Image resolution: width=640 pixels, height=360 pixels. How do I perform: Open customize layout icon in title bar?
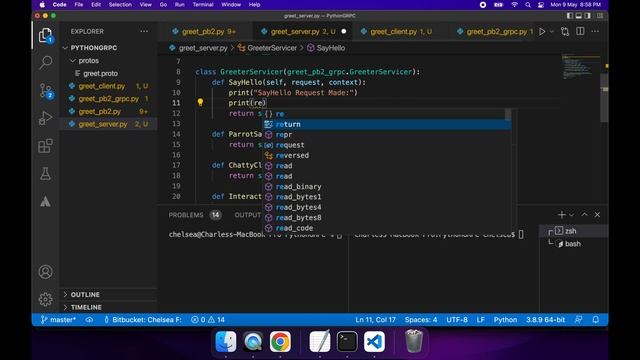[600, 16]
